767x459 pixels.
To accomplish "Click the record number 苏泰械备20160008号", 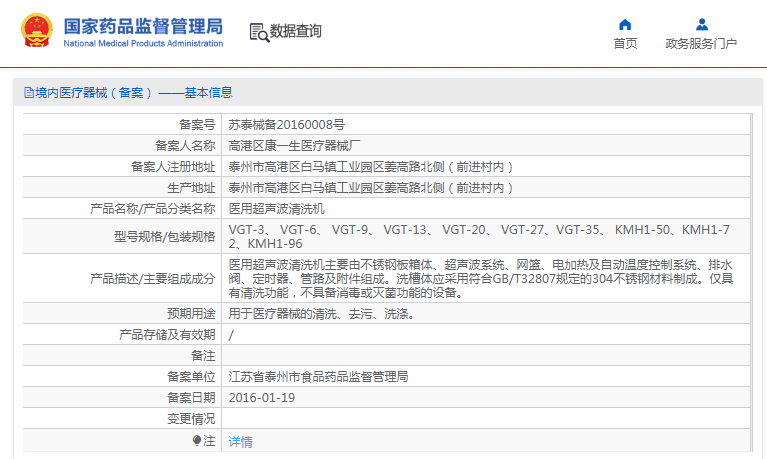I will pyautogui.click(x=286, y=125).
